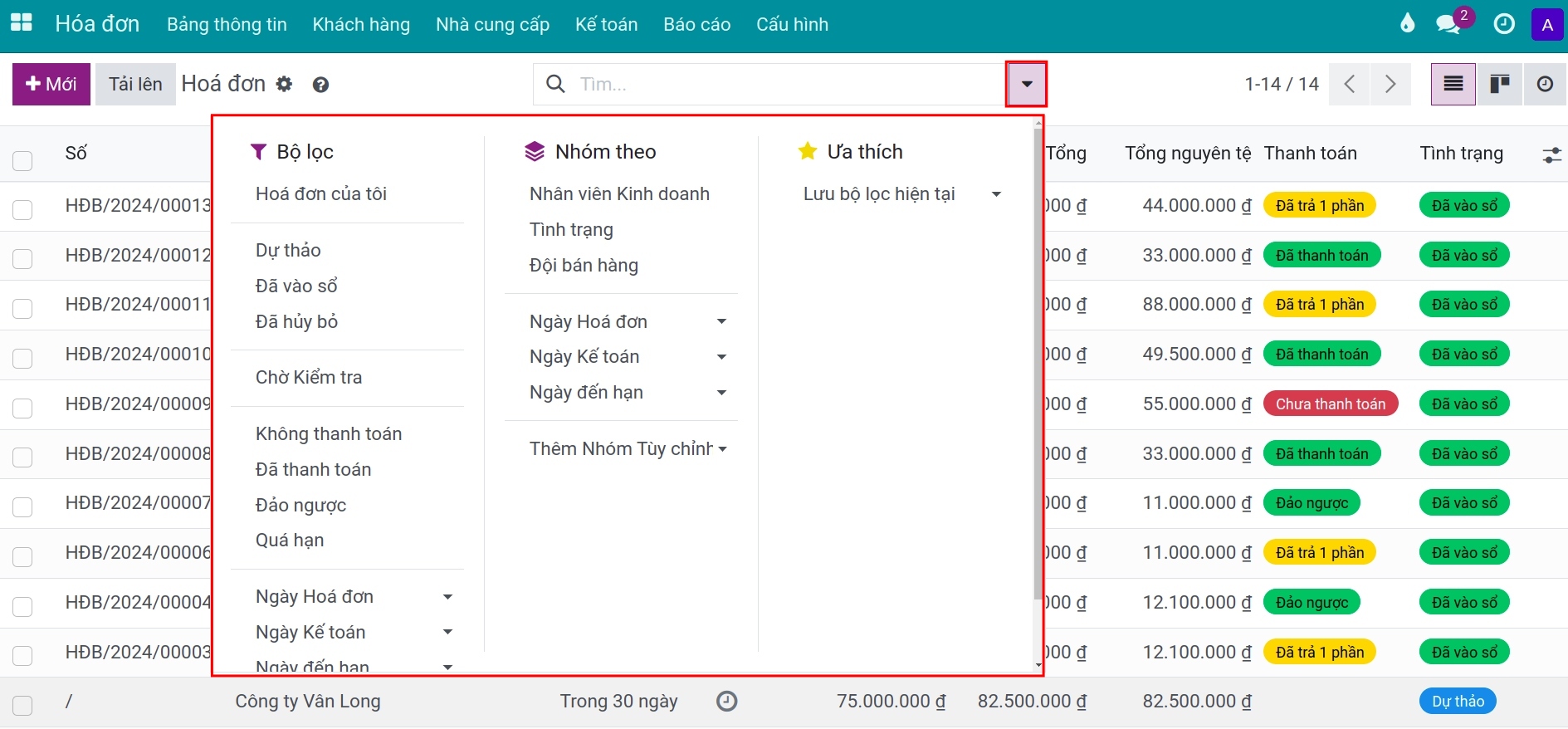Apply Dự thảo filter
Viewport: 1568px width, 729px height.
point(288,251)
